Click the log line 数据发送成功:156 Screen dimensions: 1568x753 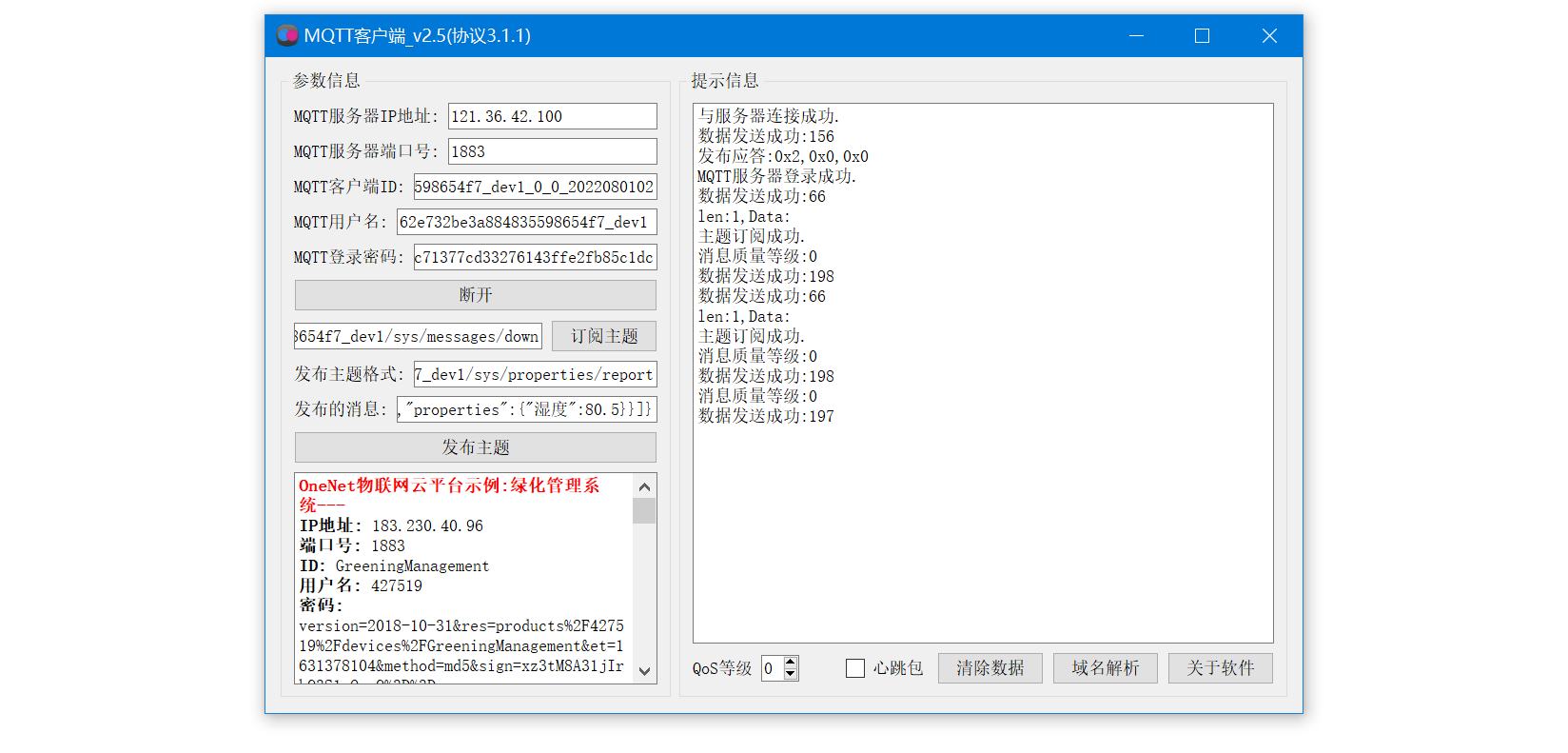(766, 136)
